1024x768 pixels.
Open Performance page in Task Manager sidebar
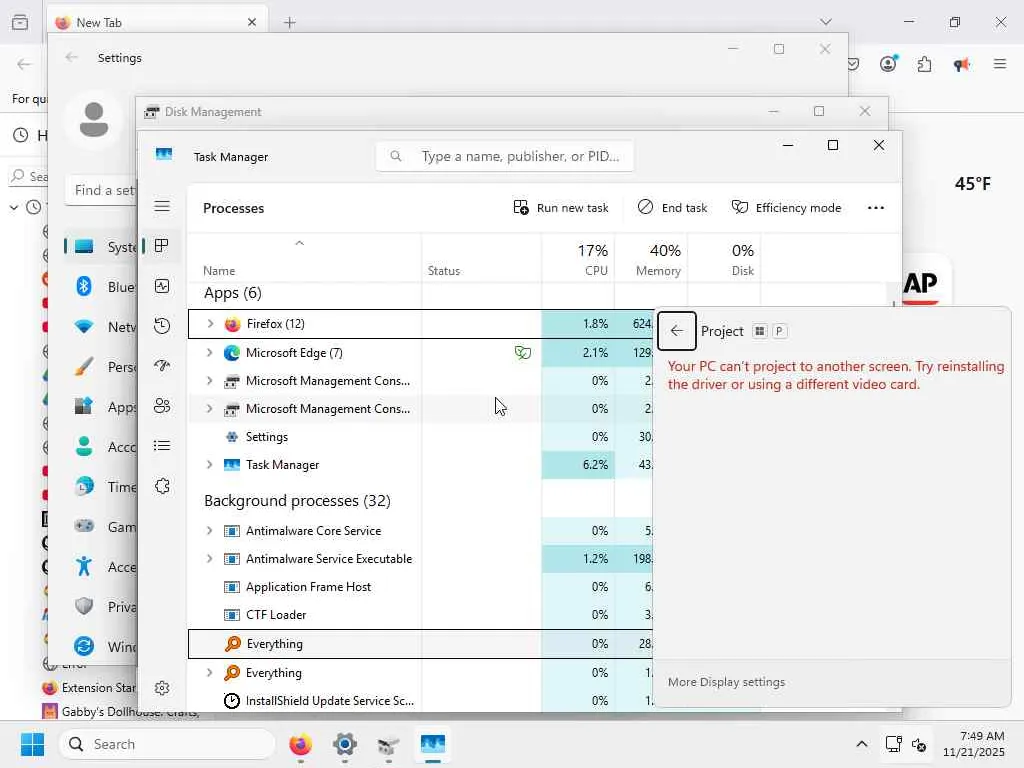162,286
